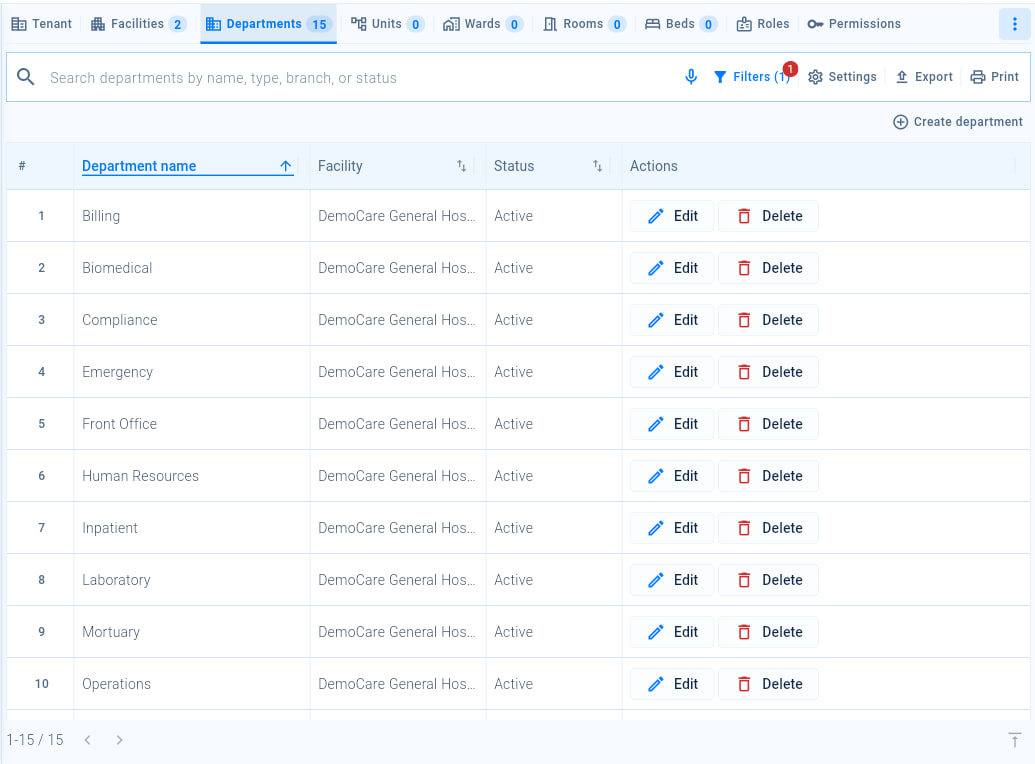Edit the Inpatient department
The height and width of the screenshot is (764, 1035).
[672, 528]
